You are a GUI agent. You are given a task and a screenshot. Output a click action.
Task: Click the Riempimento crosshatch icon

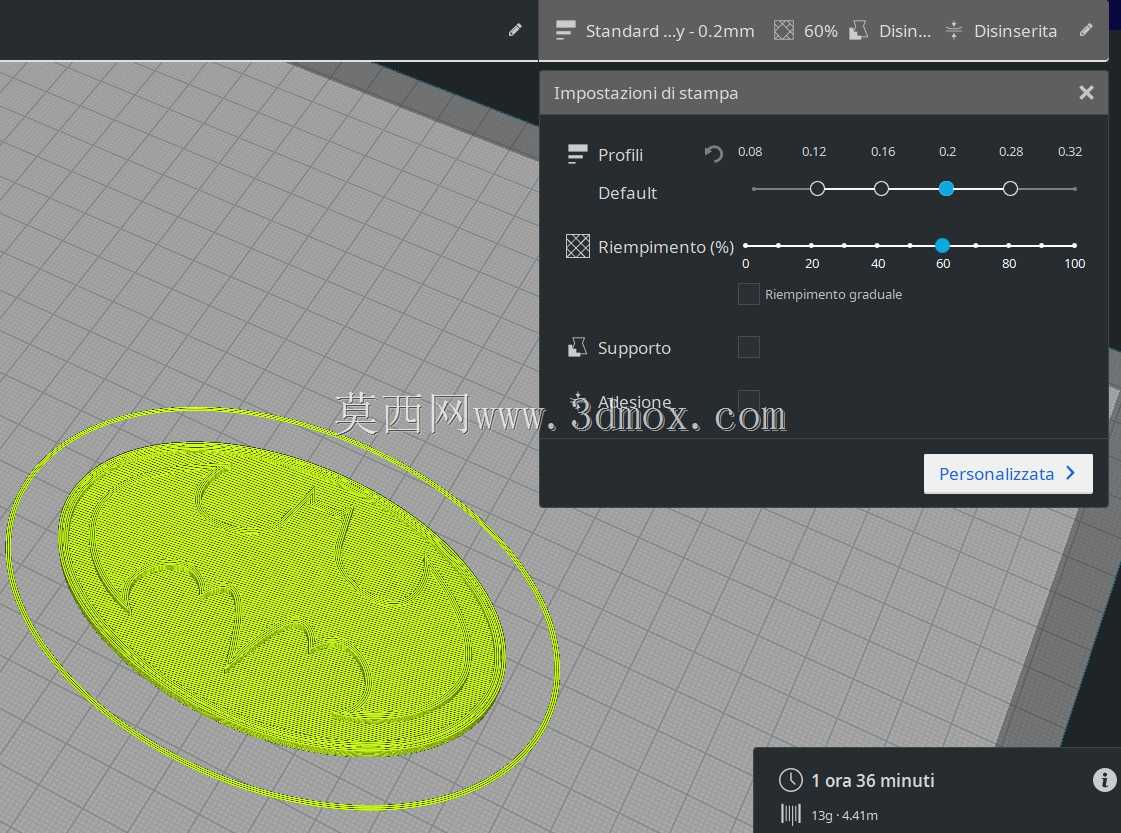(x=578, y=246)
